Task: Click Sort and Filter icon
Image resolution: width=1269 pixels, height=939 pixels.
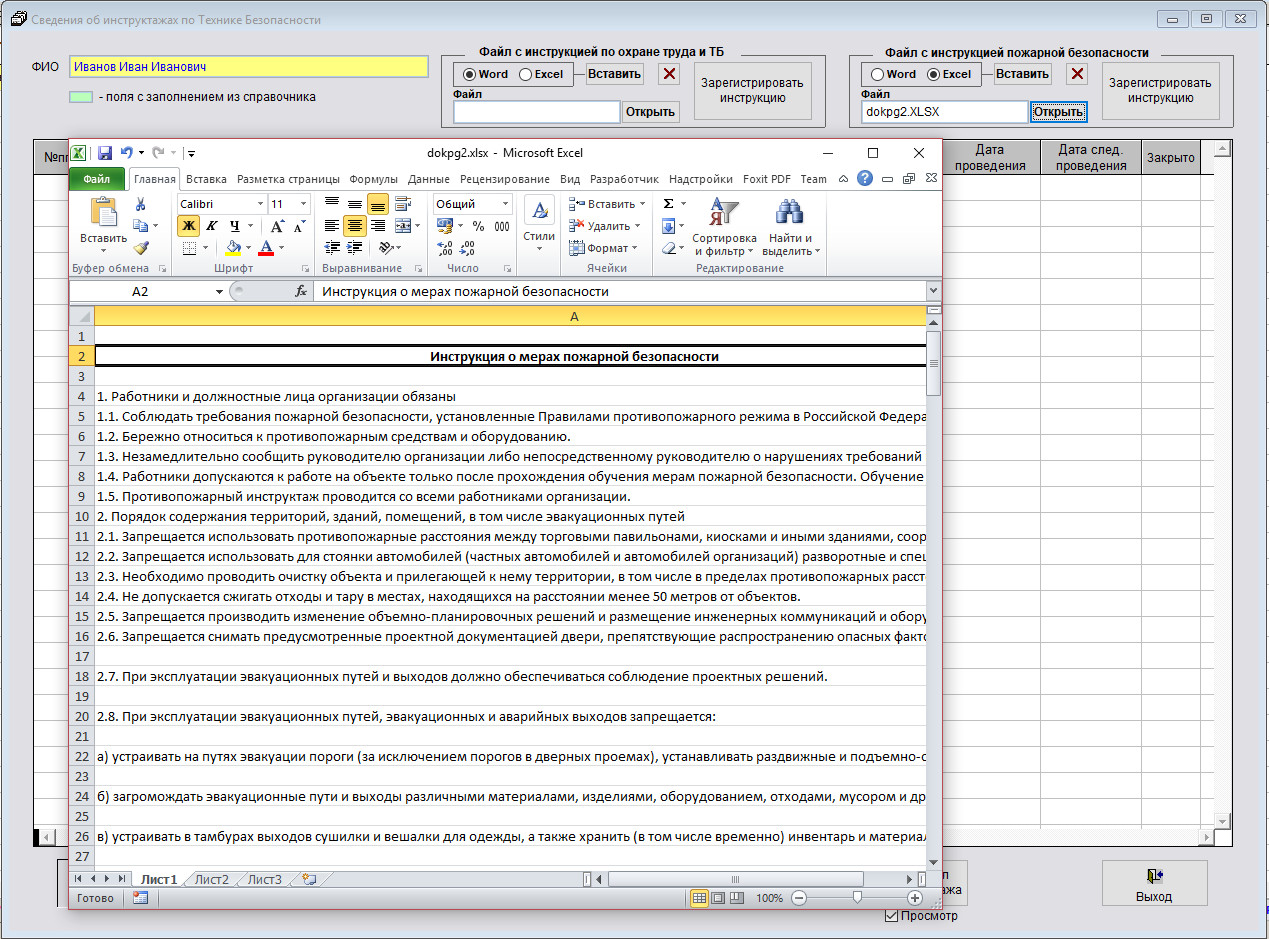Action: coord(722,213)
